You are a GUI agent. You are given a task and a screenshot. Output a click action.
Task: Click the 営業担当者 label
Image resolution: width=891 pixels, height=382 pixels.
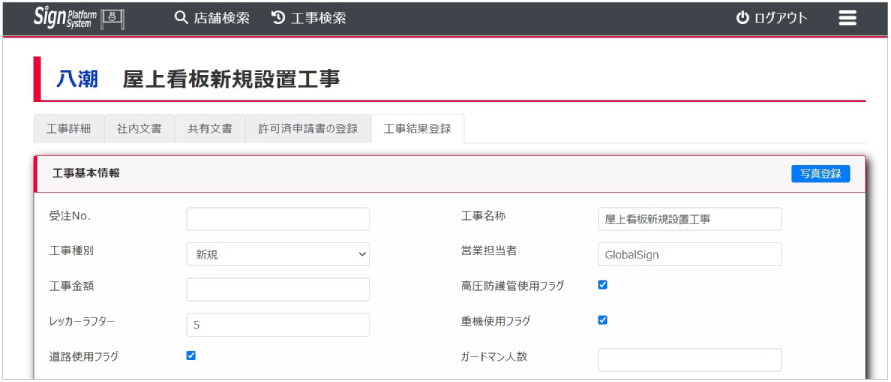point(489,251)
